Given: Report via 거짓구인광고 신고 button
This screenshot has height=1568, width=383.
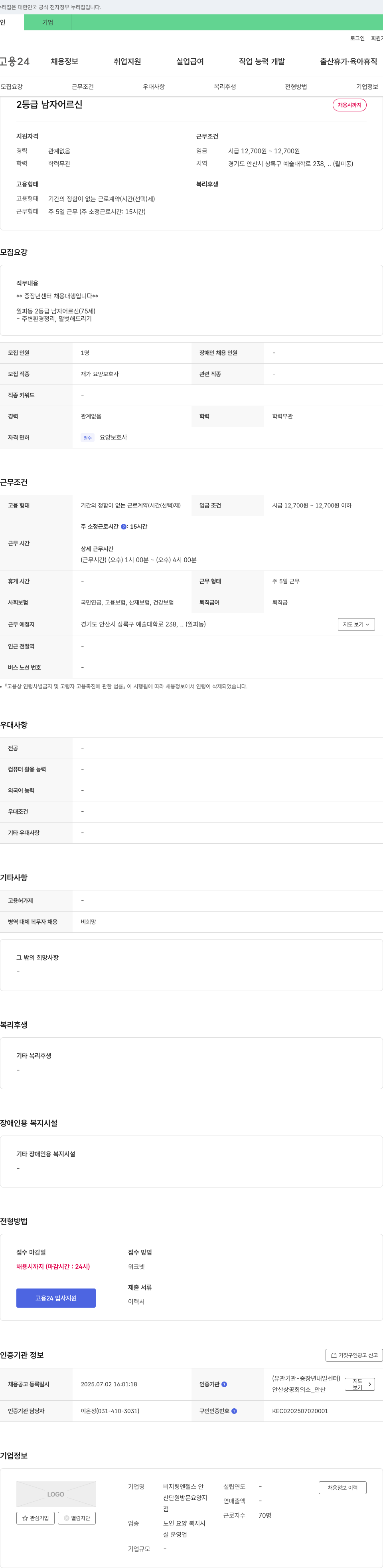Looking at the screenshot, I should coord(354,1355).
